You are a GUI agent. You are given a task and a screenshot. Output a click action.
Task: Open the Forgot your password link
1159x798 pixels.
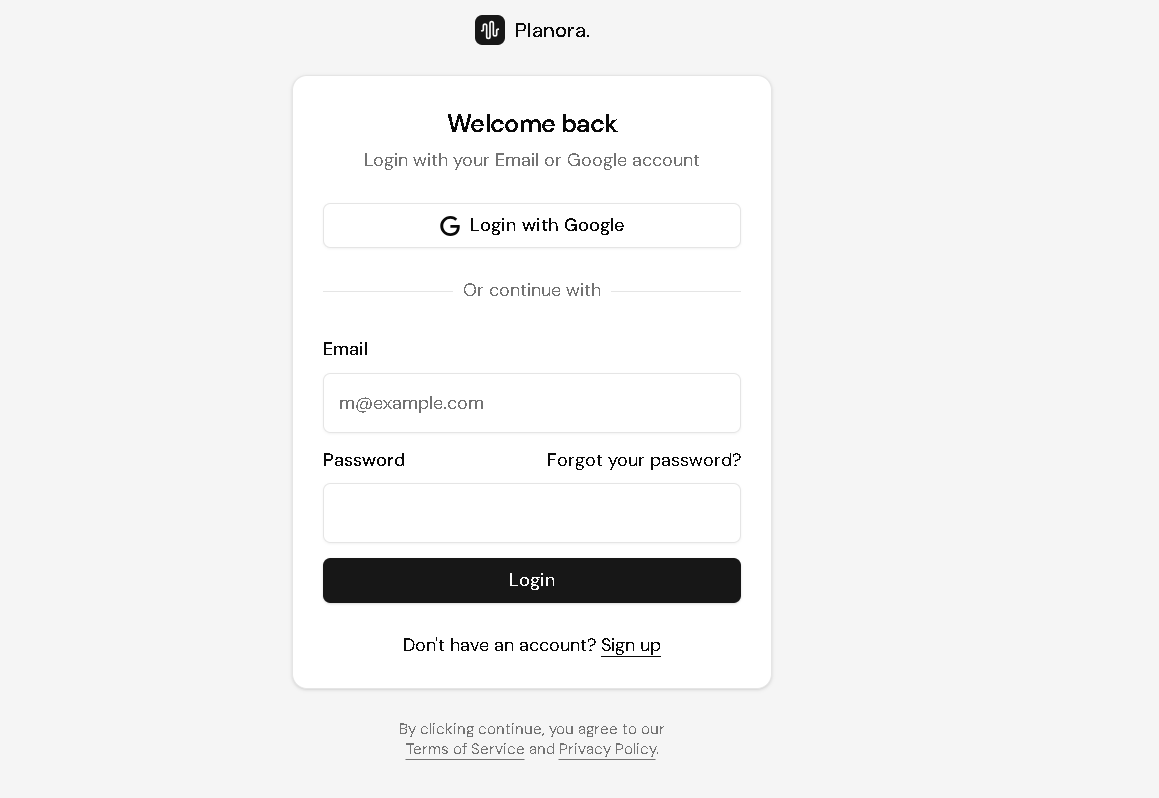point(643,460)
